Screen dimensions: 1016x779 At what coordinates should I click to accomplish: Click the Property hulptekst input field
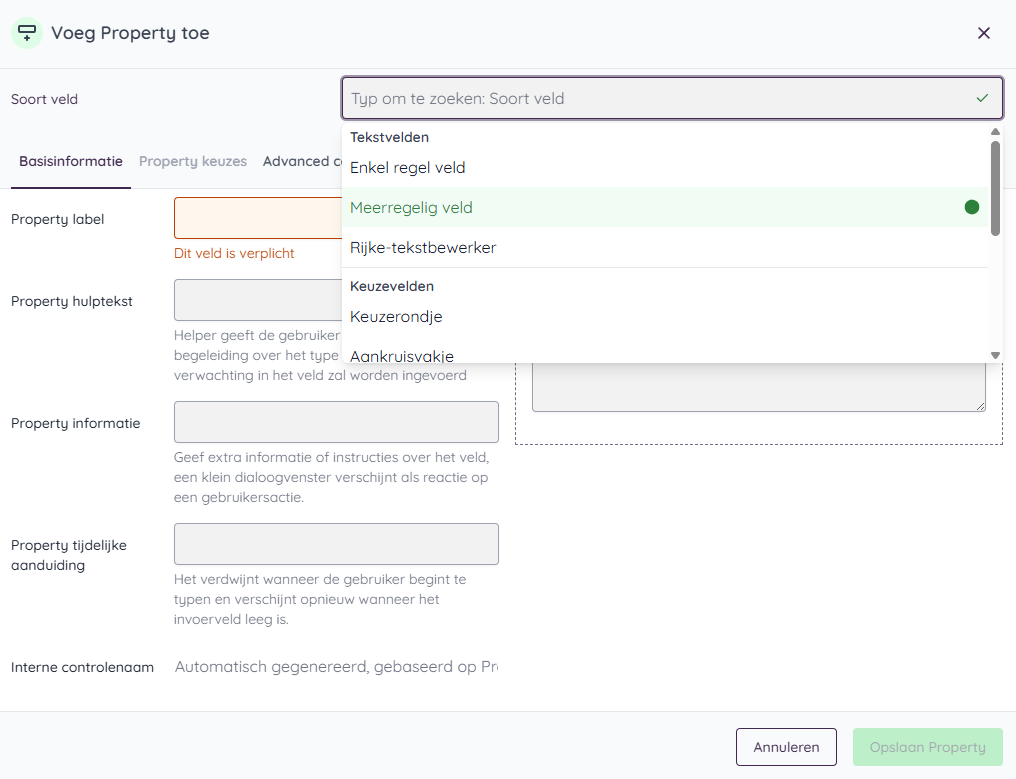257,300
